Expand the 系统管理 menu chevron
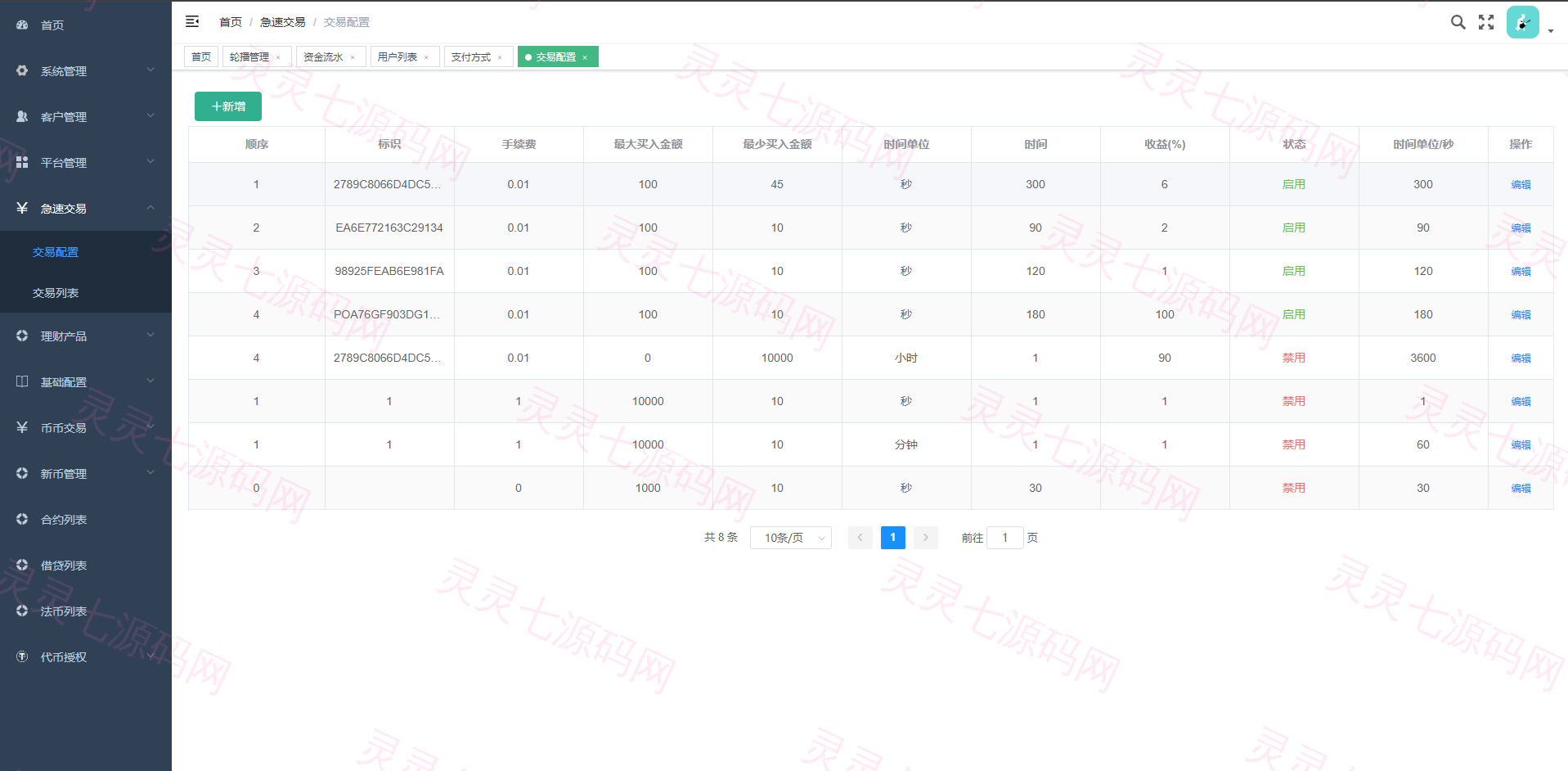 point(151,70)
